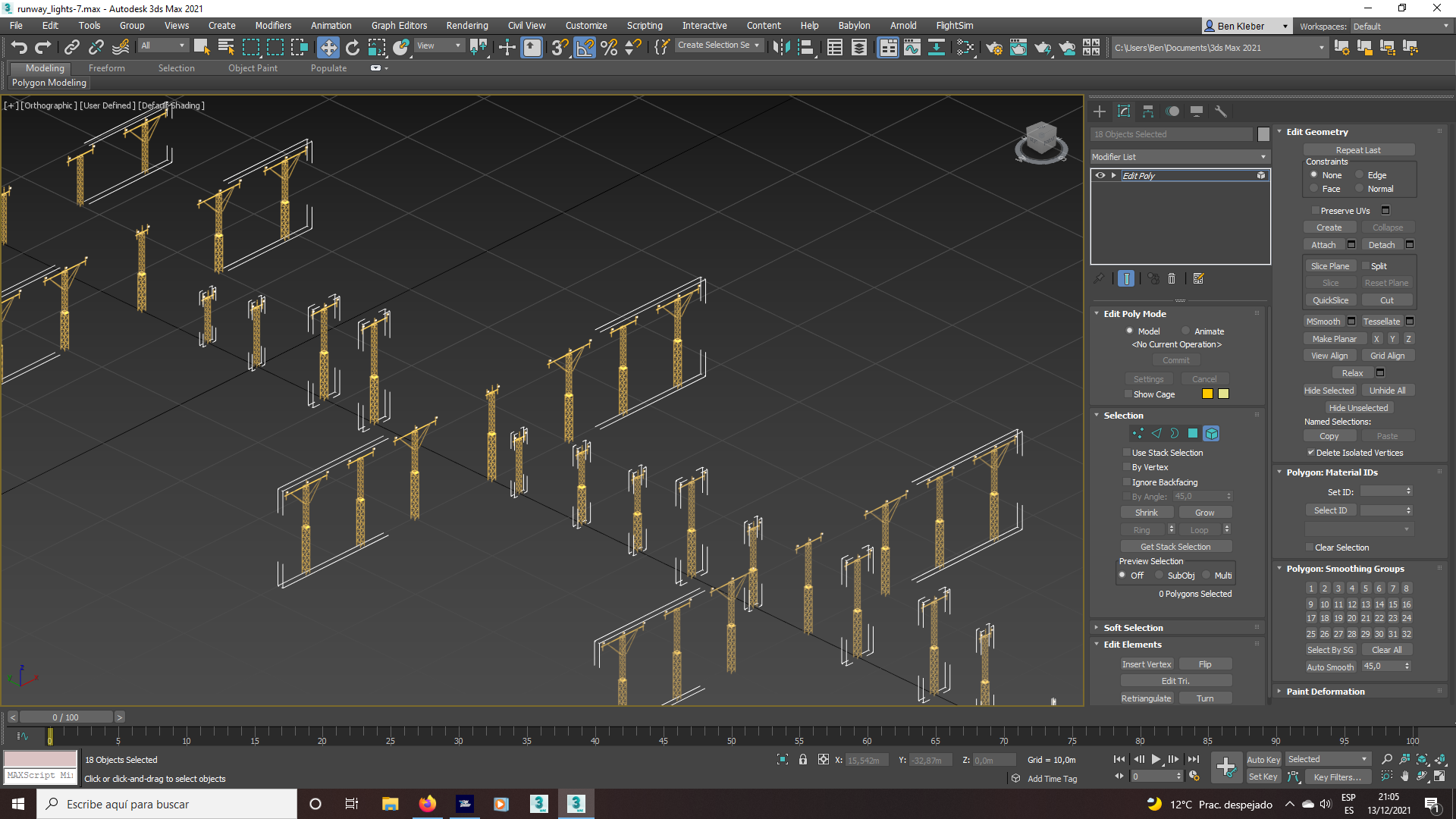
Task: Collapse the Soft Selection rollout
Action: point(1134,627)
